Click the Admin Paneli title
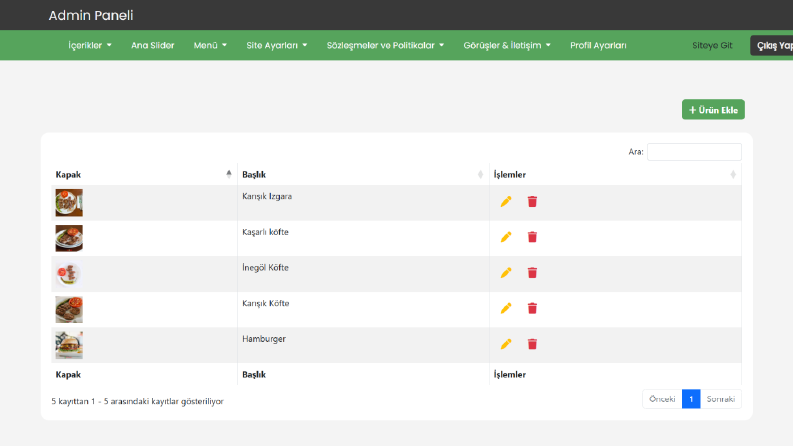This screenshot has height=446, width=793. tap(91, 16)
